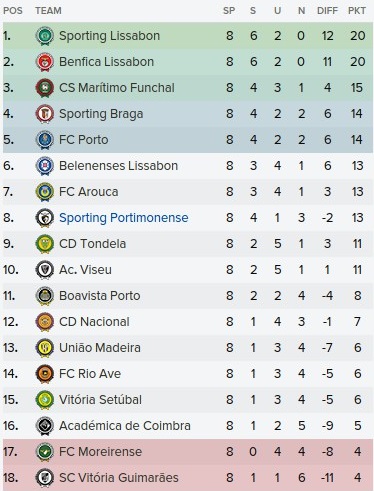Open the Académica de Coimbra team name
This screenshot has width=374, height=491.
coord(125,426)
